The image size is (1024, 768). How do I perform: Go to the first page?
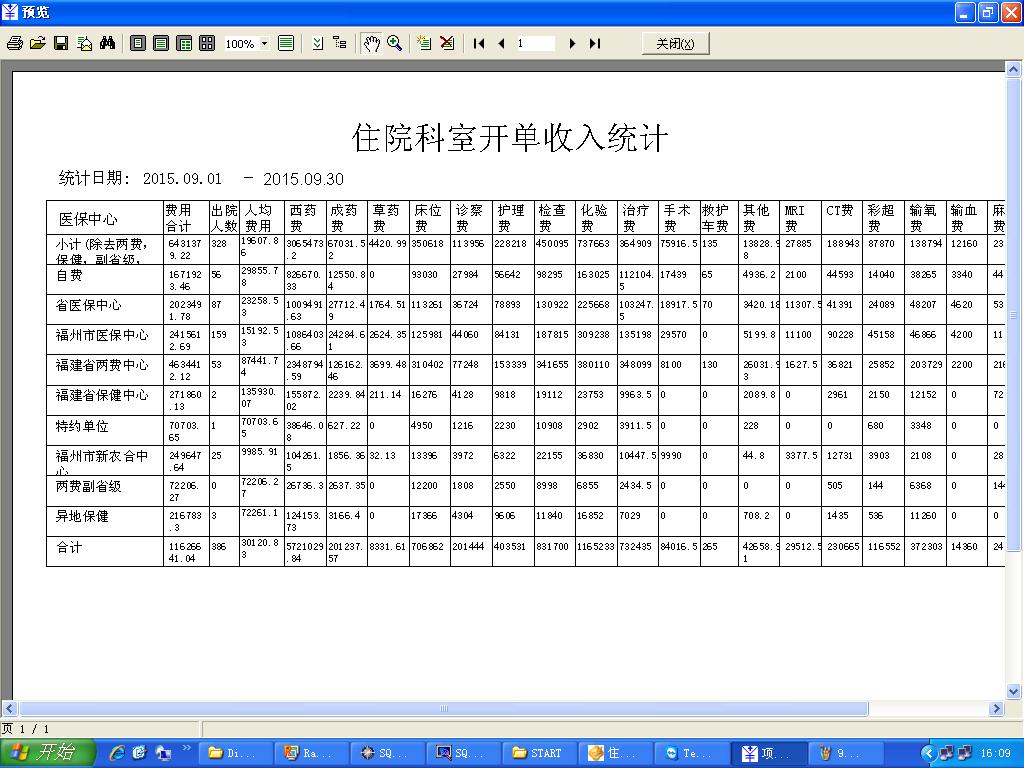tap(479, 44)
